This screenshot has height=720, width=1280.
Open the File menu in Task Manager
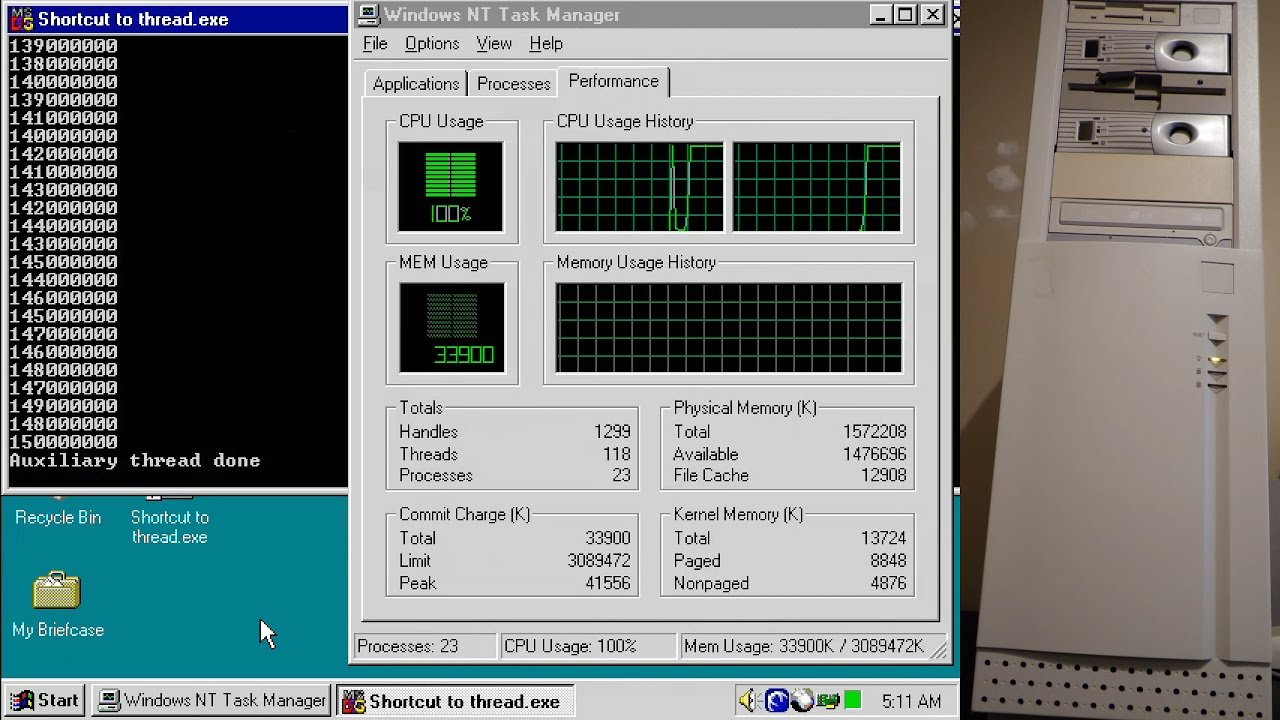click(x=375, y=44)
